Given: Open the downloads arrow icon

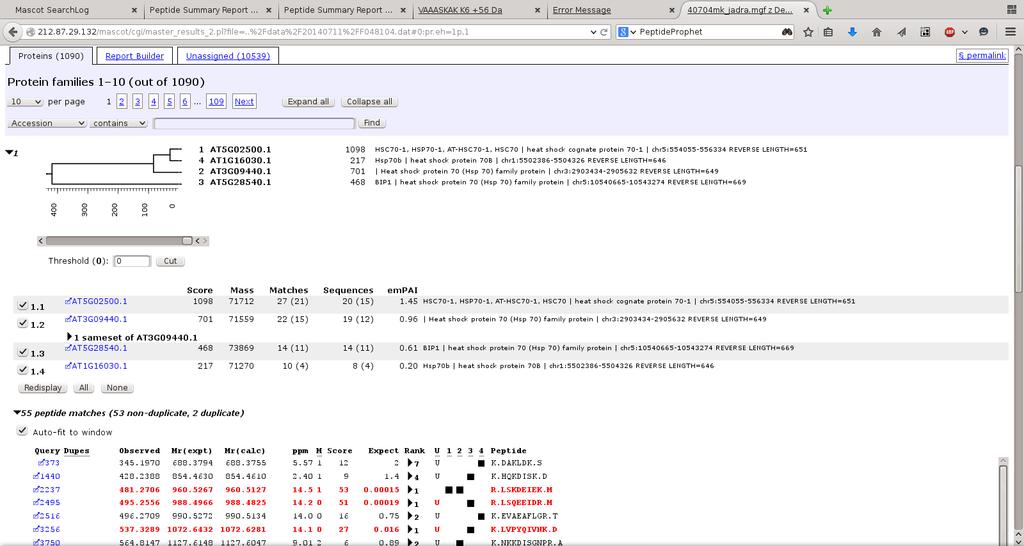Looking at the screenshot, I should click(x=852, y=32).
